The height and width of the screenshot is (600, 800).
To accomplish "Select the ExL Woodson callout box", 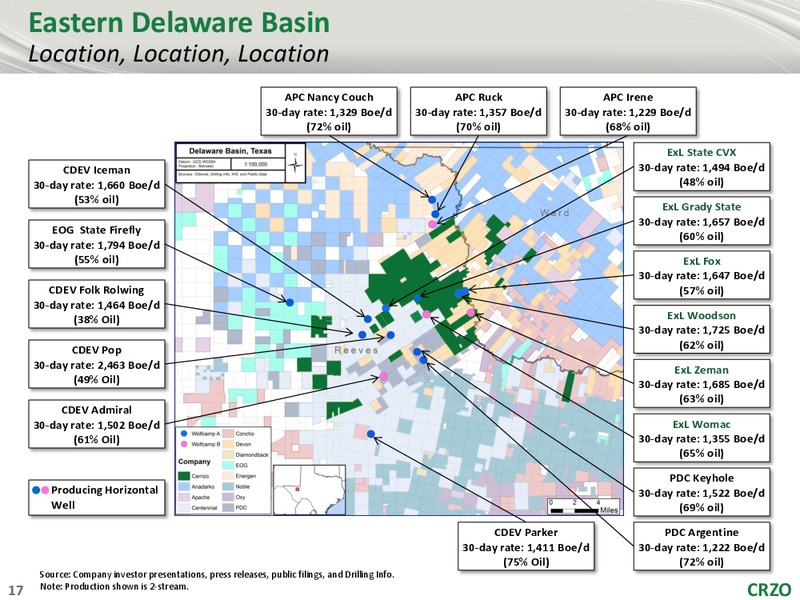I will tap(702, 330).
